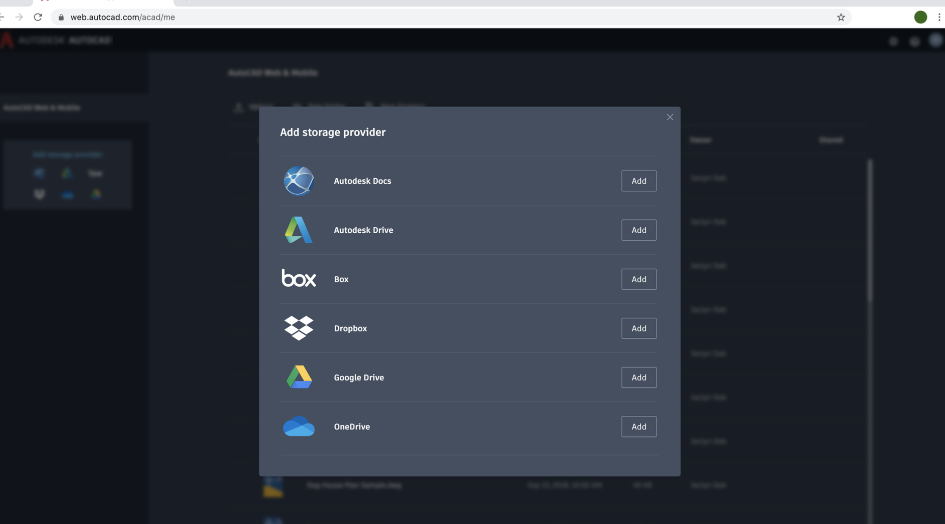945x524 pixels.
Task: Add the OneDrive storage provider
Action: [x=638, y=426]
